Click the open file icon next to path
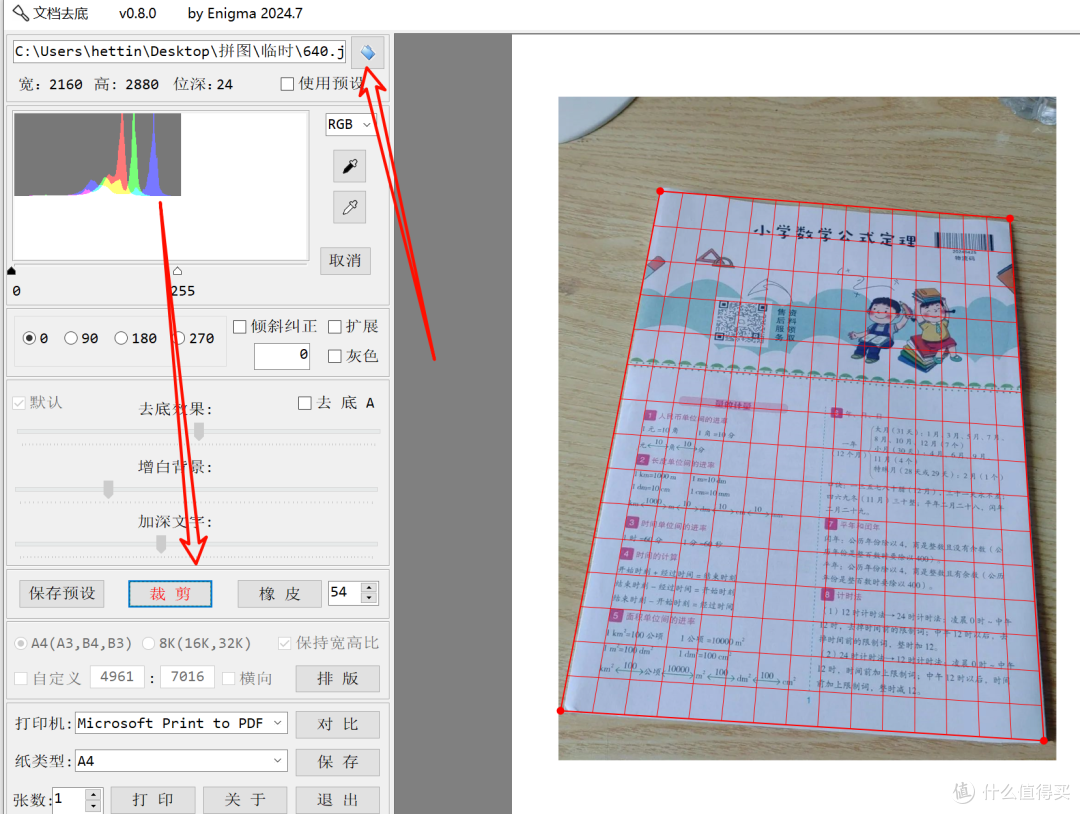1080x814 pixels. [368, 52]
